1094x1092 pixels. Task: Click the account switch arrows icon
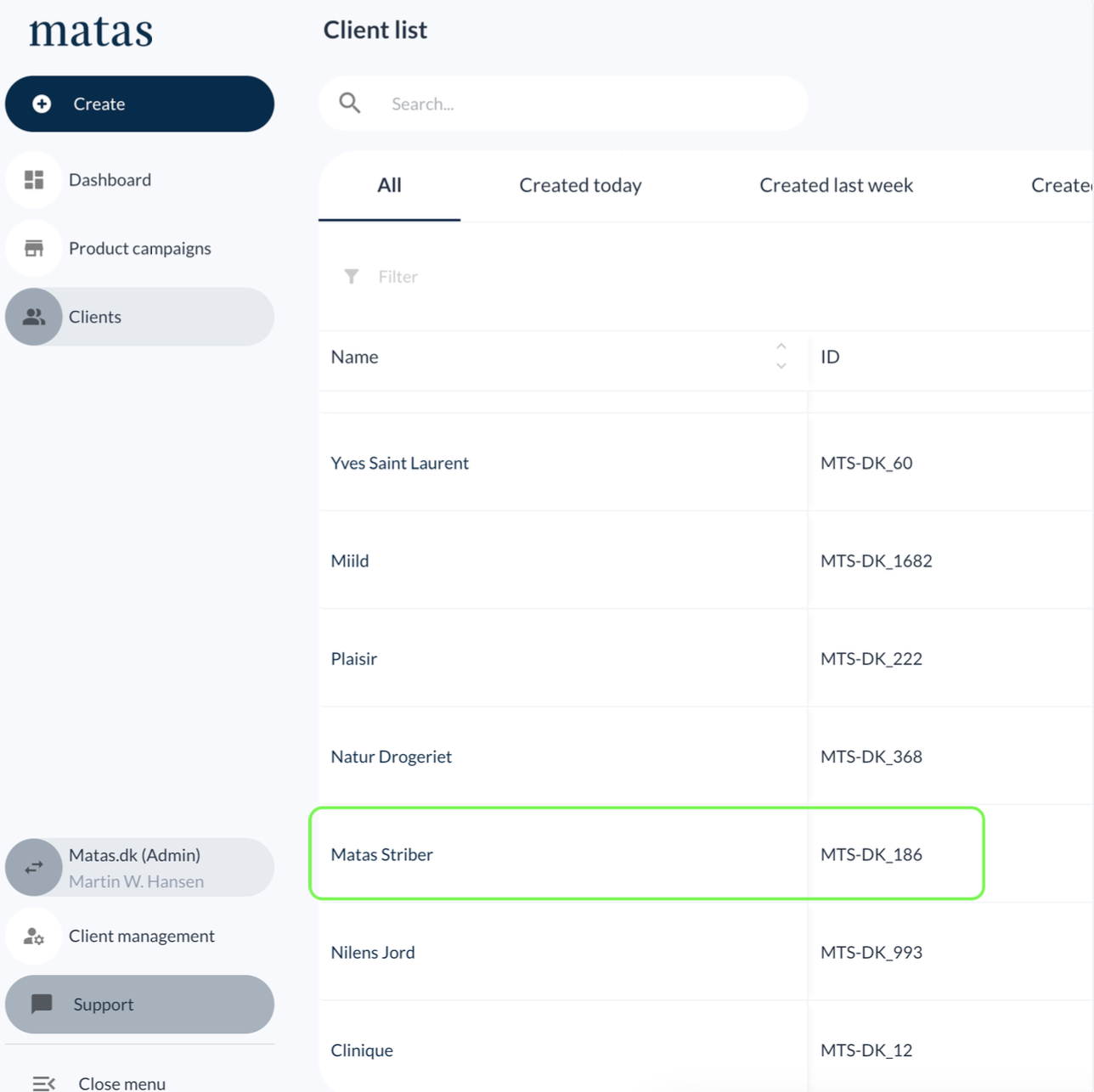click(34, 867)
